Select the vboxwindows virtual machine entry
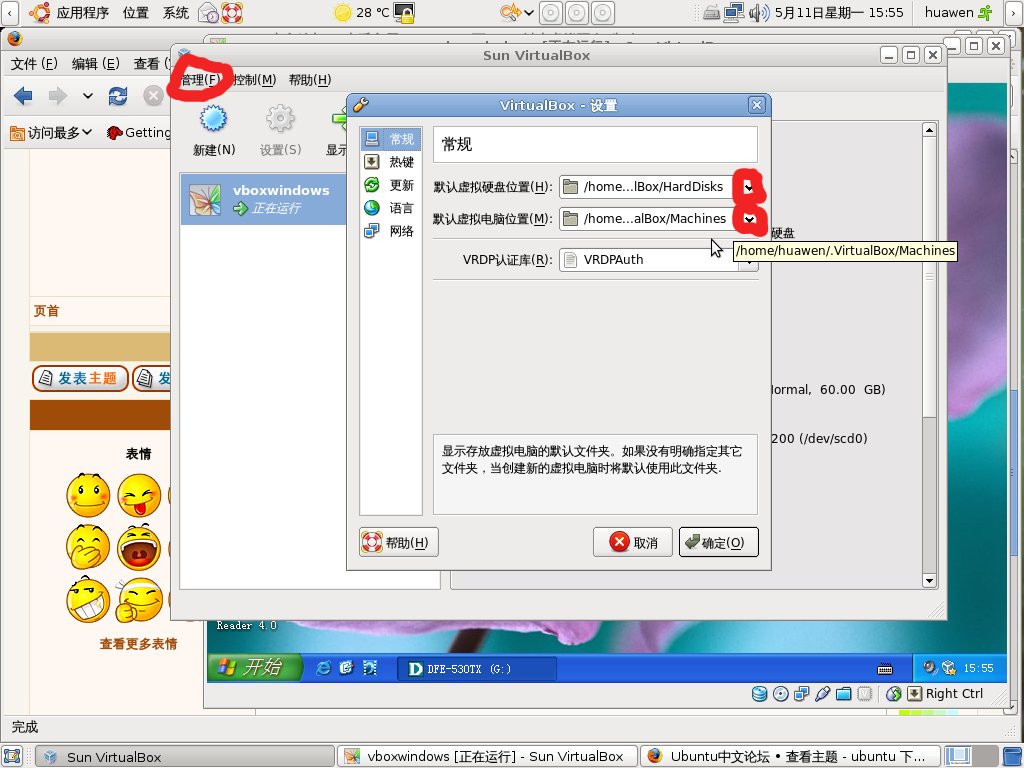Image resolution: width=1024 pixels, height=768 pixels. (263, 199)
